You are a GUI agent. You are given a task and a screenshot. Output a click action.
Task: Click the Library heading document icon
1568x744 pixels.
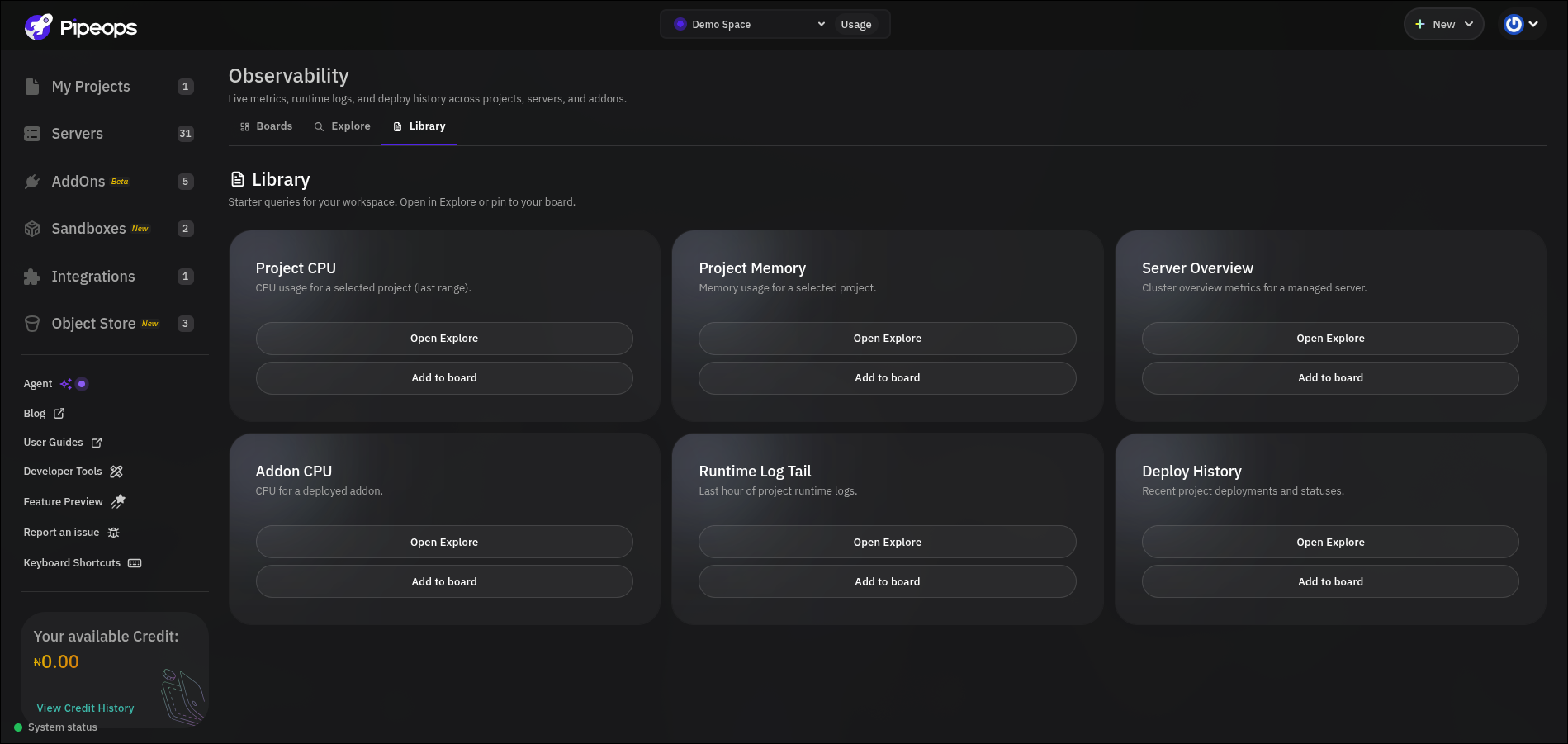(238, 179)
